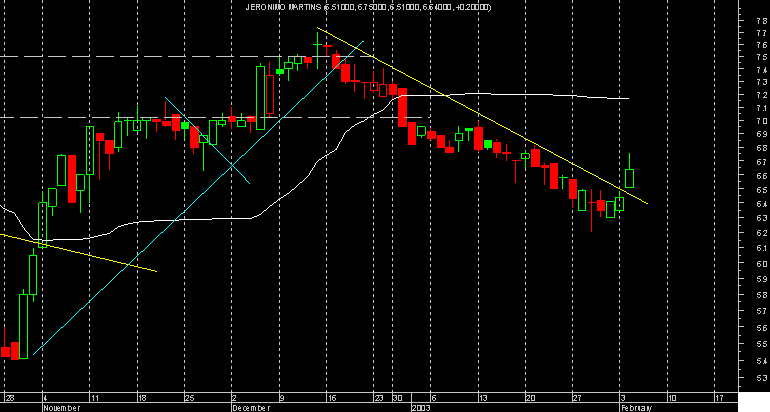The width and height of the screenshot is (770, 412).
Task: Select the 13 date label
Action: [483, 397]
